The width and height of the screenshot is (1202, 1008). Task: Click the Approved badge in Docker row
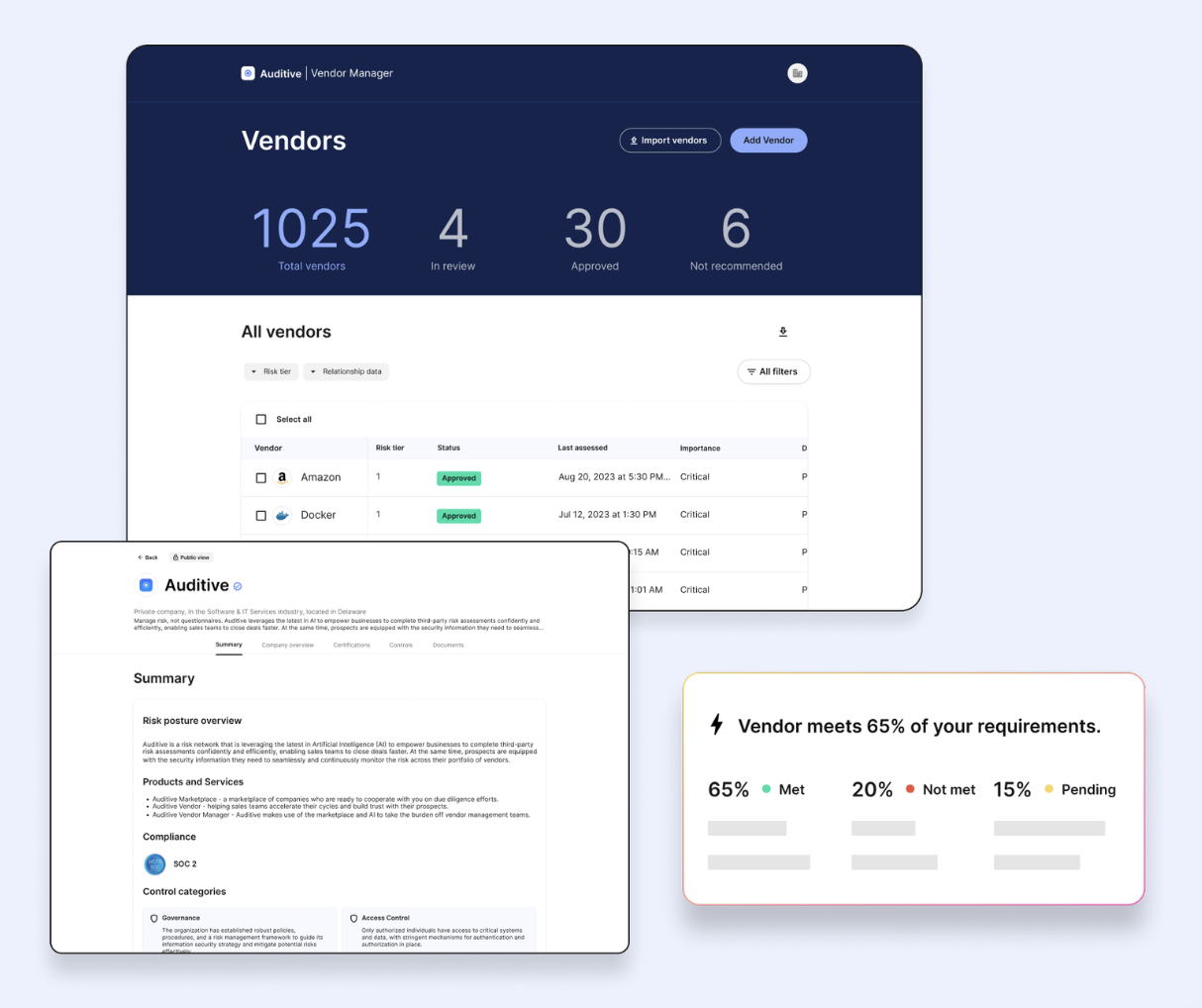(x=458, y=516)
